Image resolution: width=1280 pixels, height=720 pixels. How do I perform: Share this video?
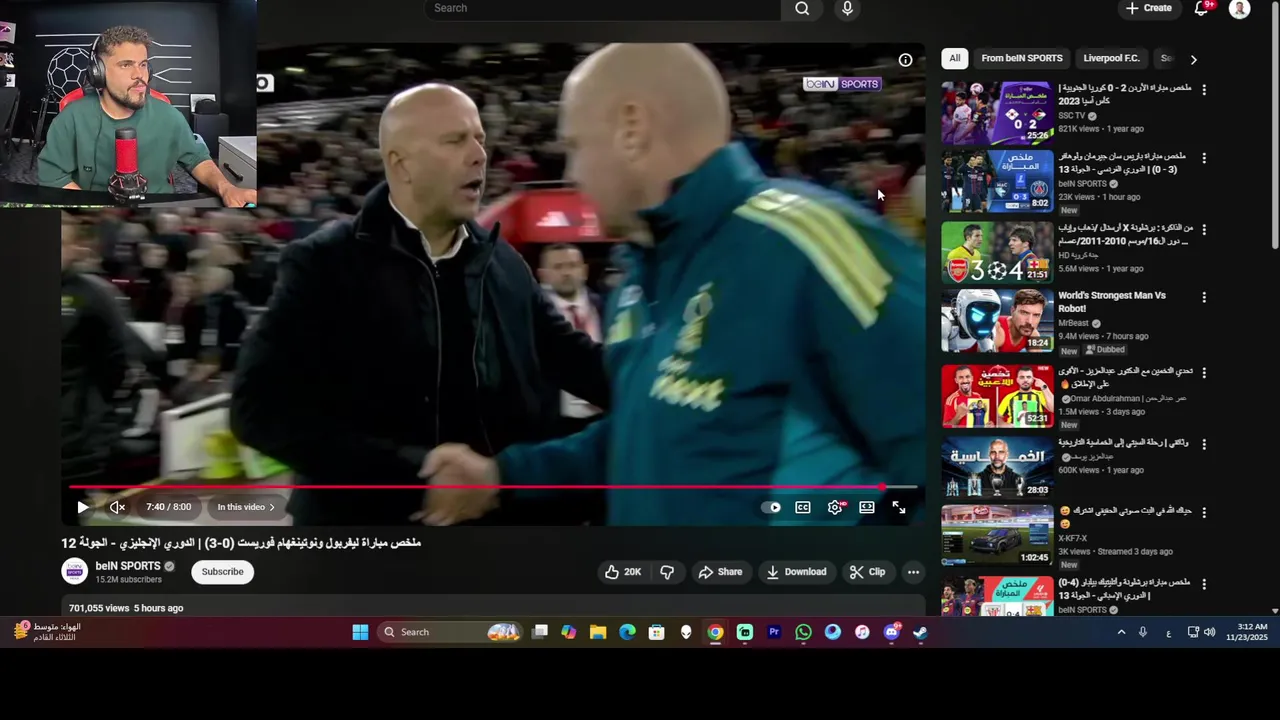pyautogui.click(x=720, y=572)
